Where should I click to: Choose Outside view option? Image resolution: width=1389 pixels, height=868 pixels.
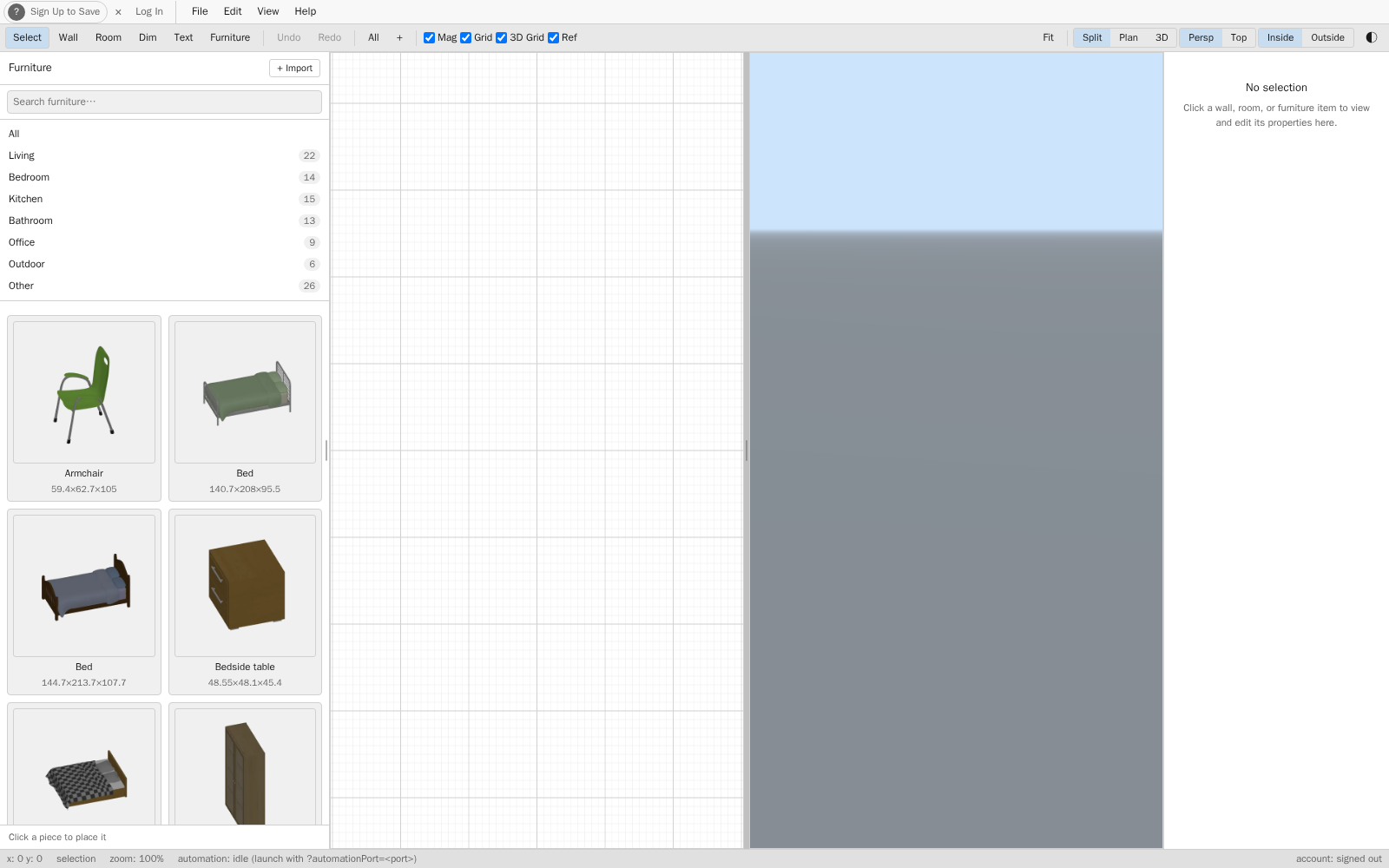pos(1327,37)
